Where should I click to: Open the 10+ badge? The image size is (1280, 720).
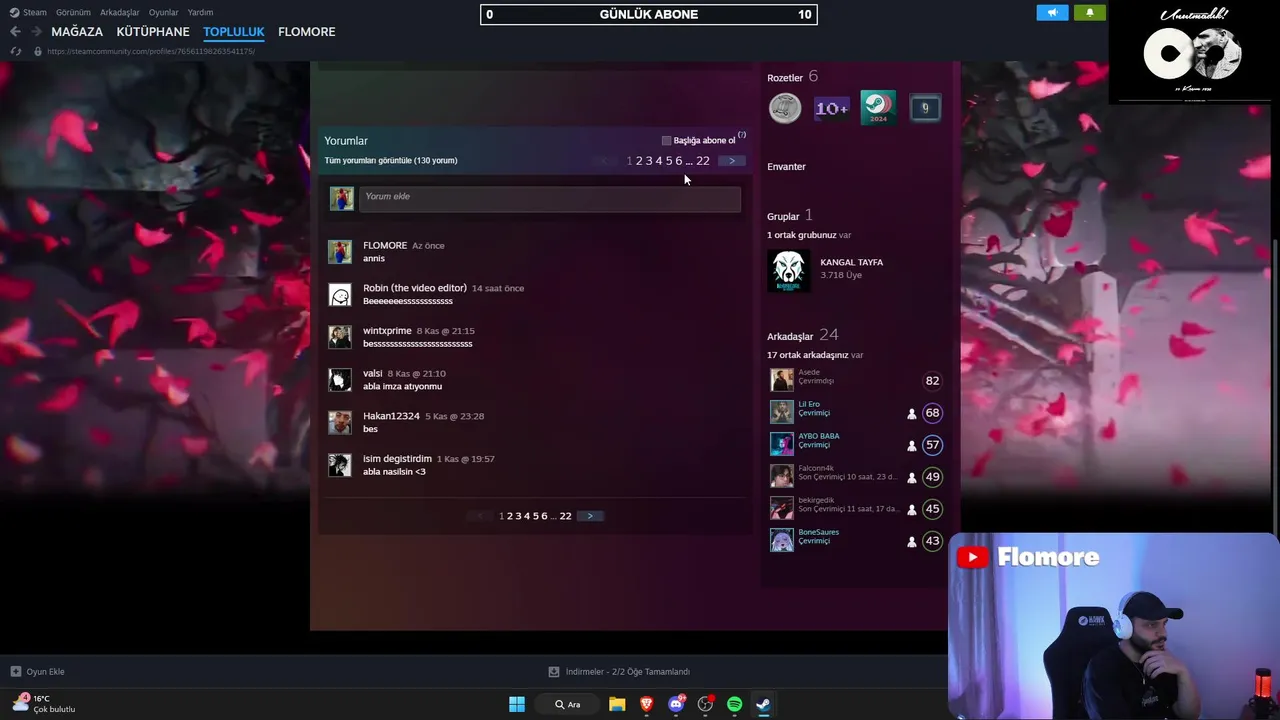click(x=832, y=108)
